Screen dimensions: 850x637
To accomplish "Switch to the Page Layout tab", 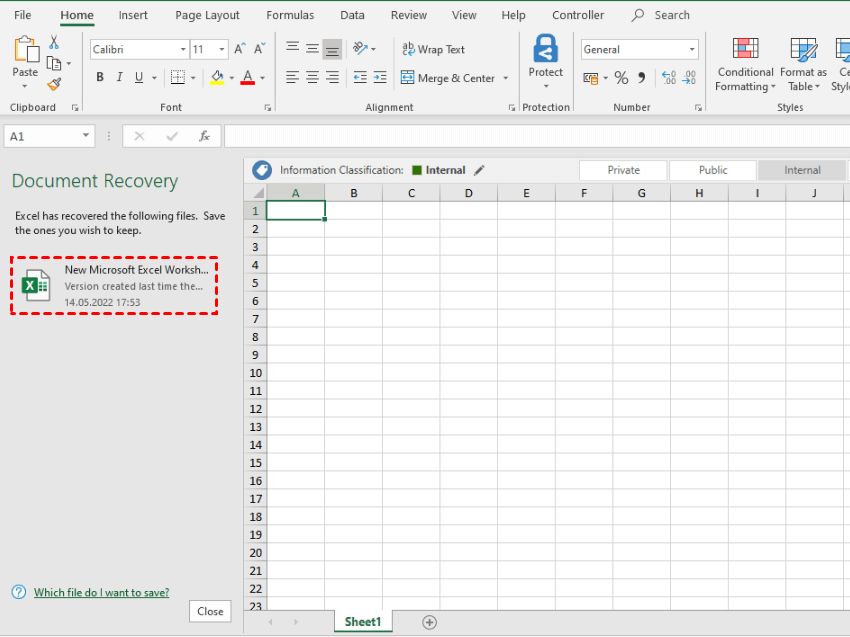I will point(207,15).
